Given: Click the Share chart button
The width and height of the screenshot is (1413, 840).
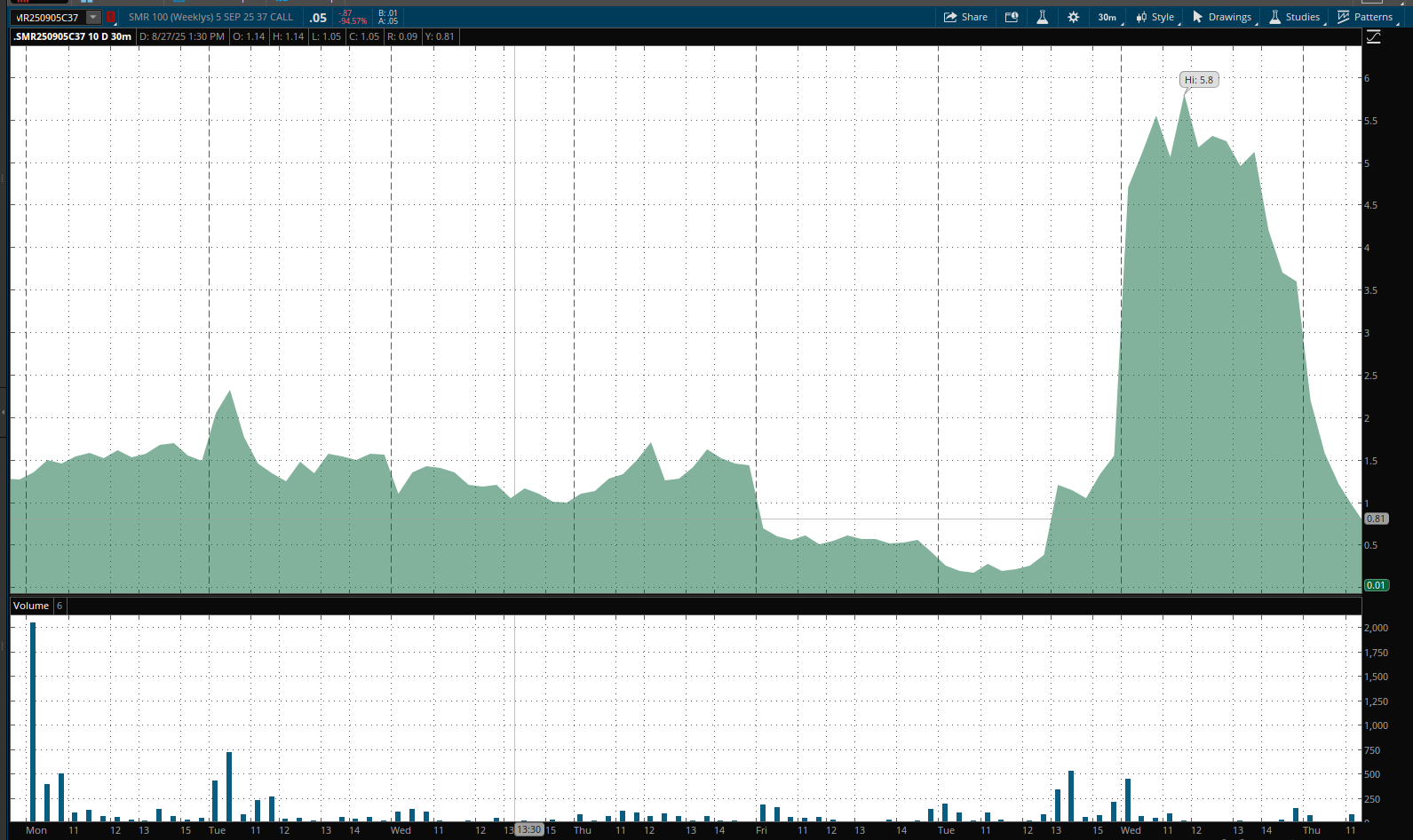Looking at the screenshot, I should 965,17.
